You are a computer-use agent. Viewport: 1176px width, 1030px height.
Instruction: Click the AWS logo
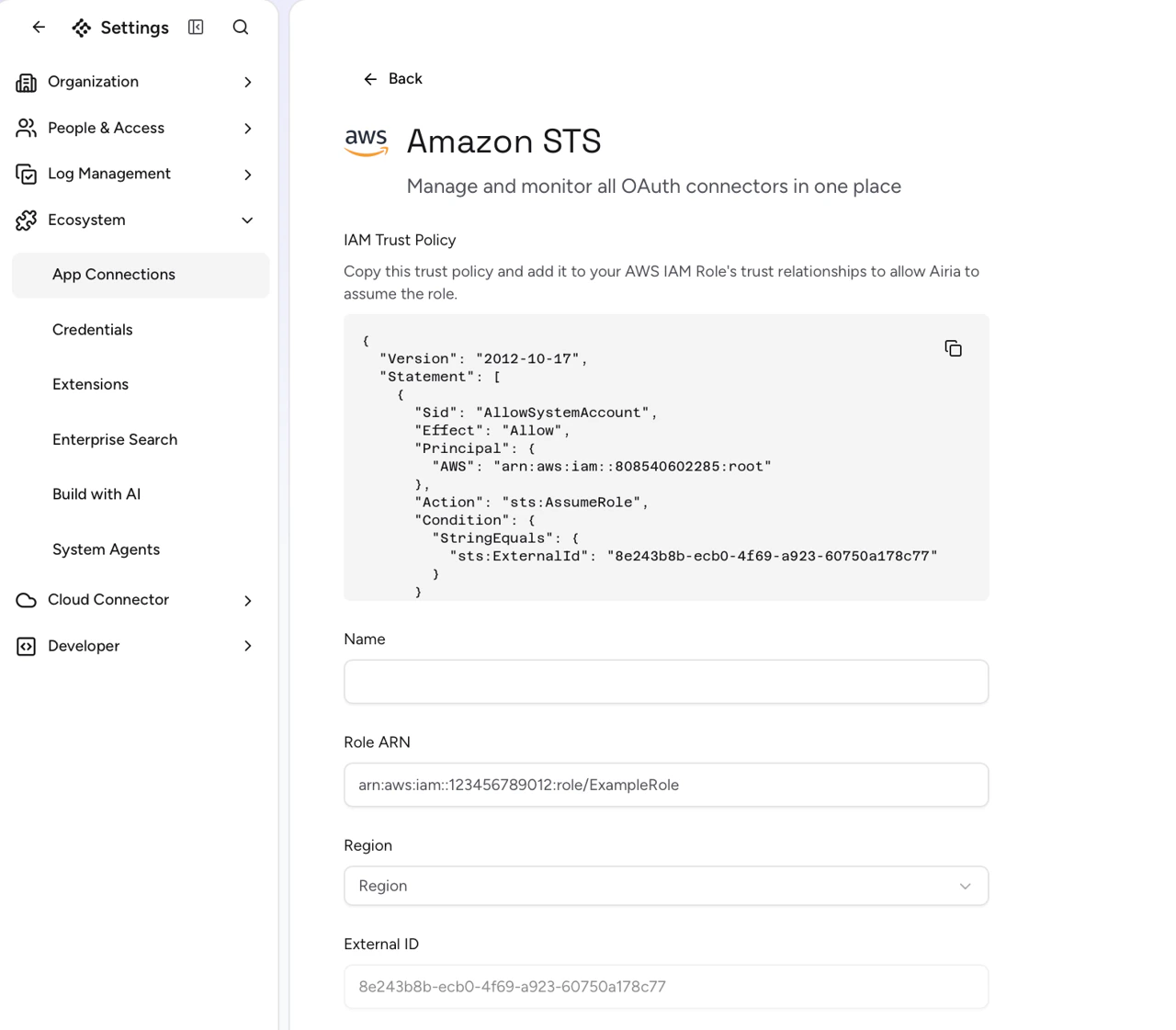[x=366, y=142]
